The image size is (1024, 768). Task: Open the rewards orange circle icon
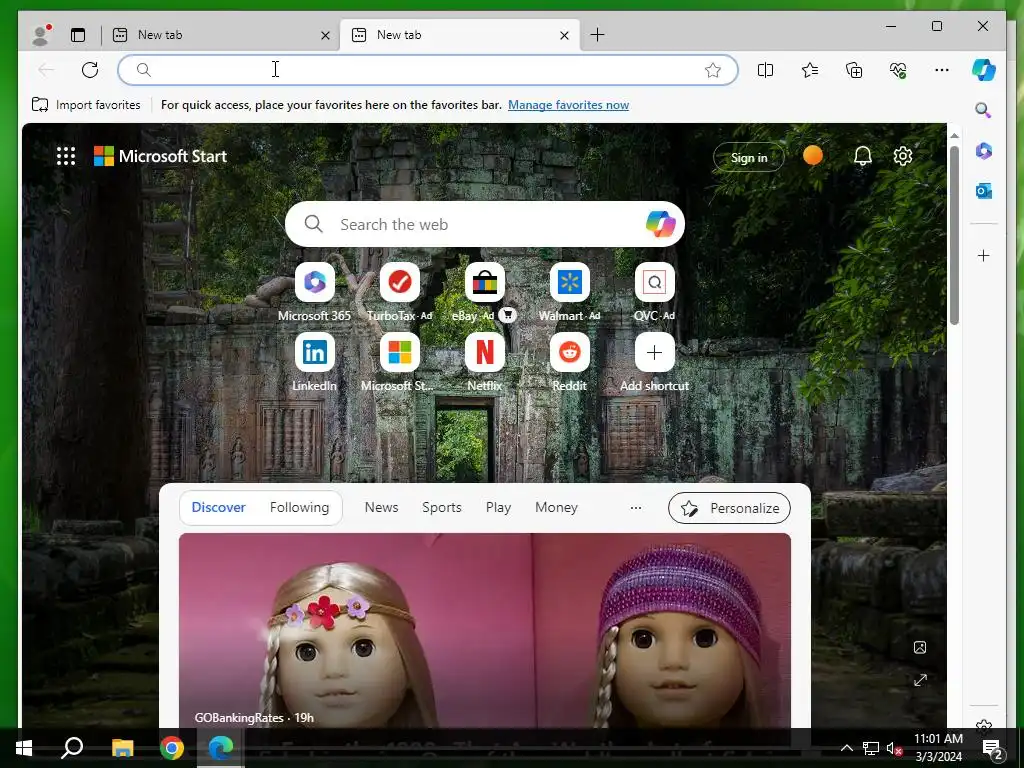[812, 155]
